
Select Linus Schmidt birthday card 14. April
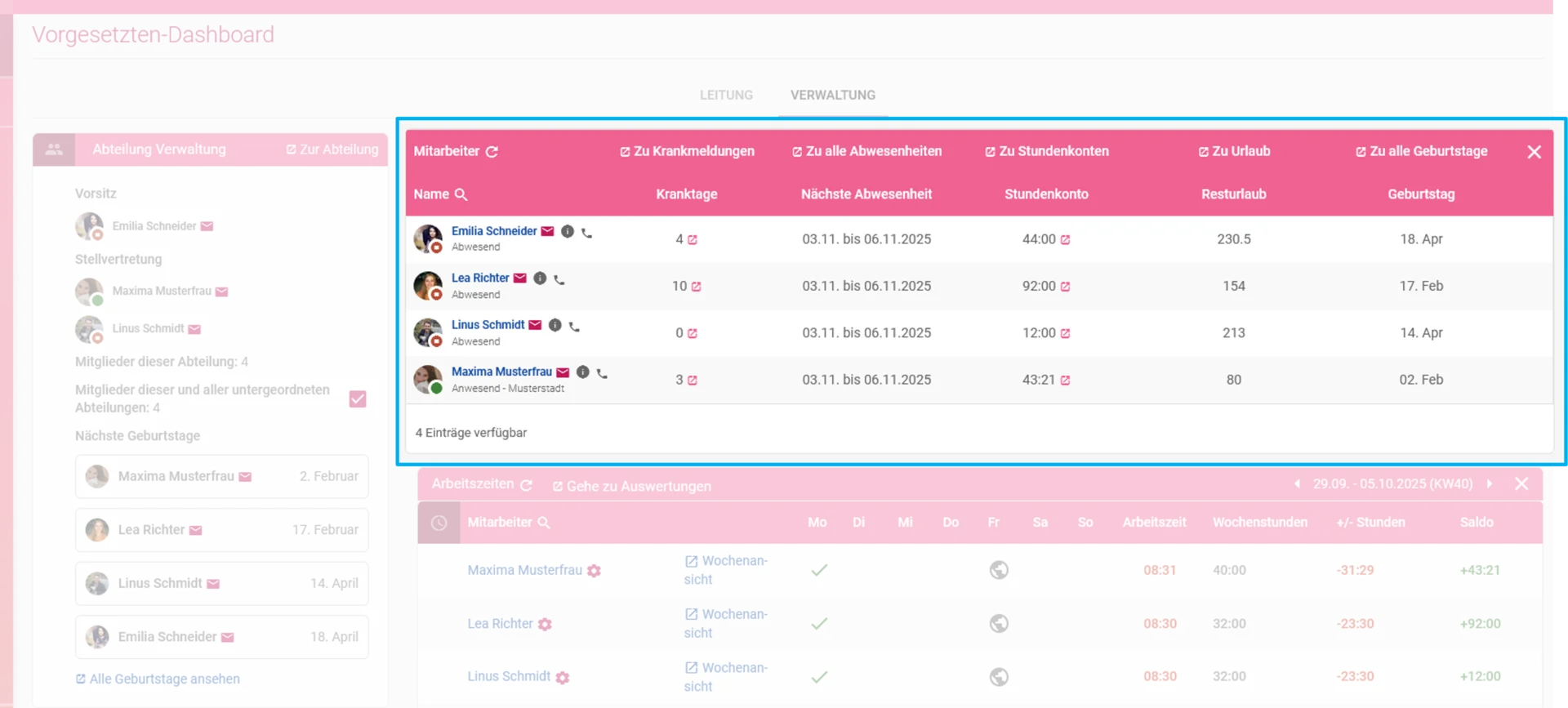click(222, 583)
